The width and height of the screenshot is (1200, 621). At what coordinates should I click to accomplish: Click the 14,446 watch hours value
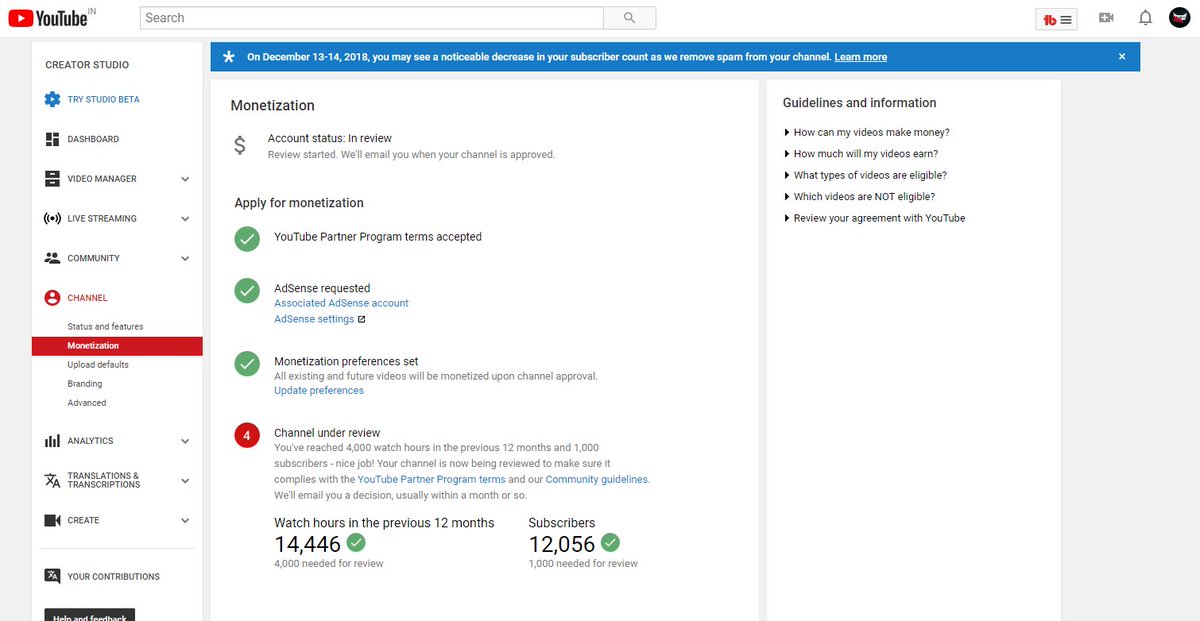(x=308, y=544)
